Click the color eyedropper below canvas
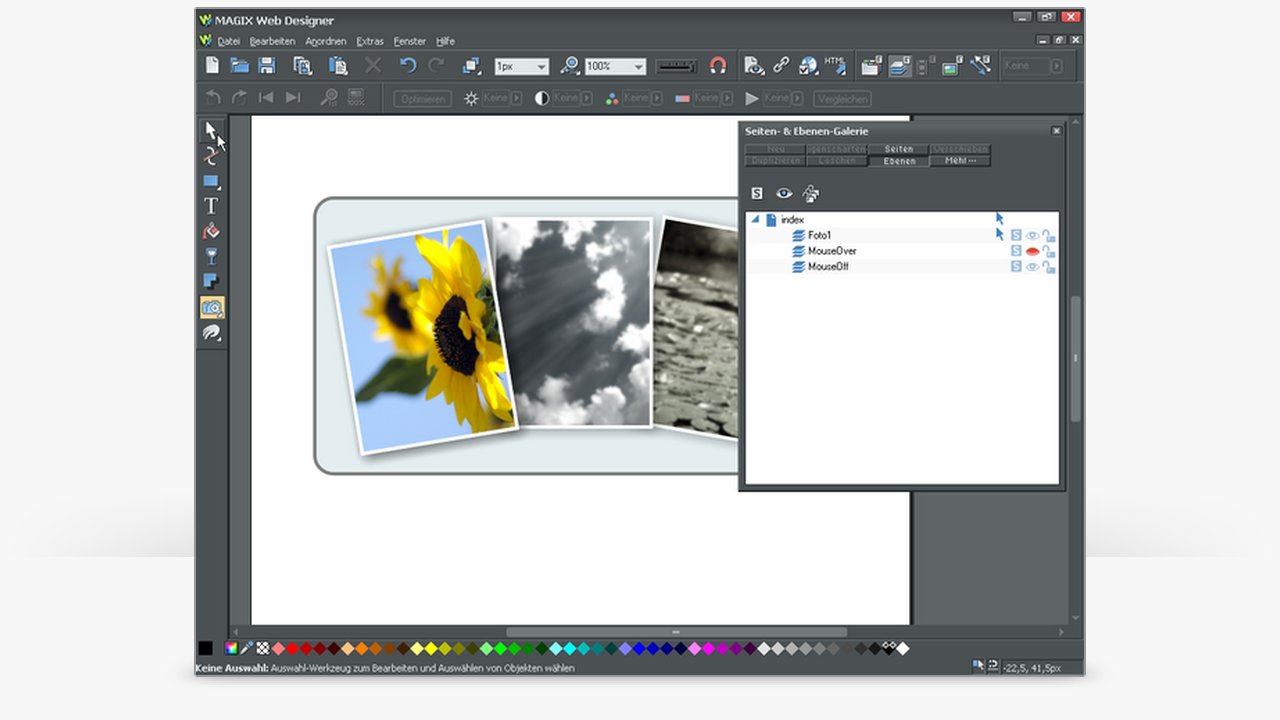 coord(246,648)
